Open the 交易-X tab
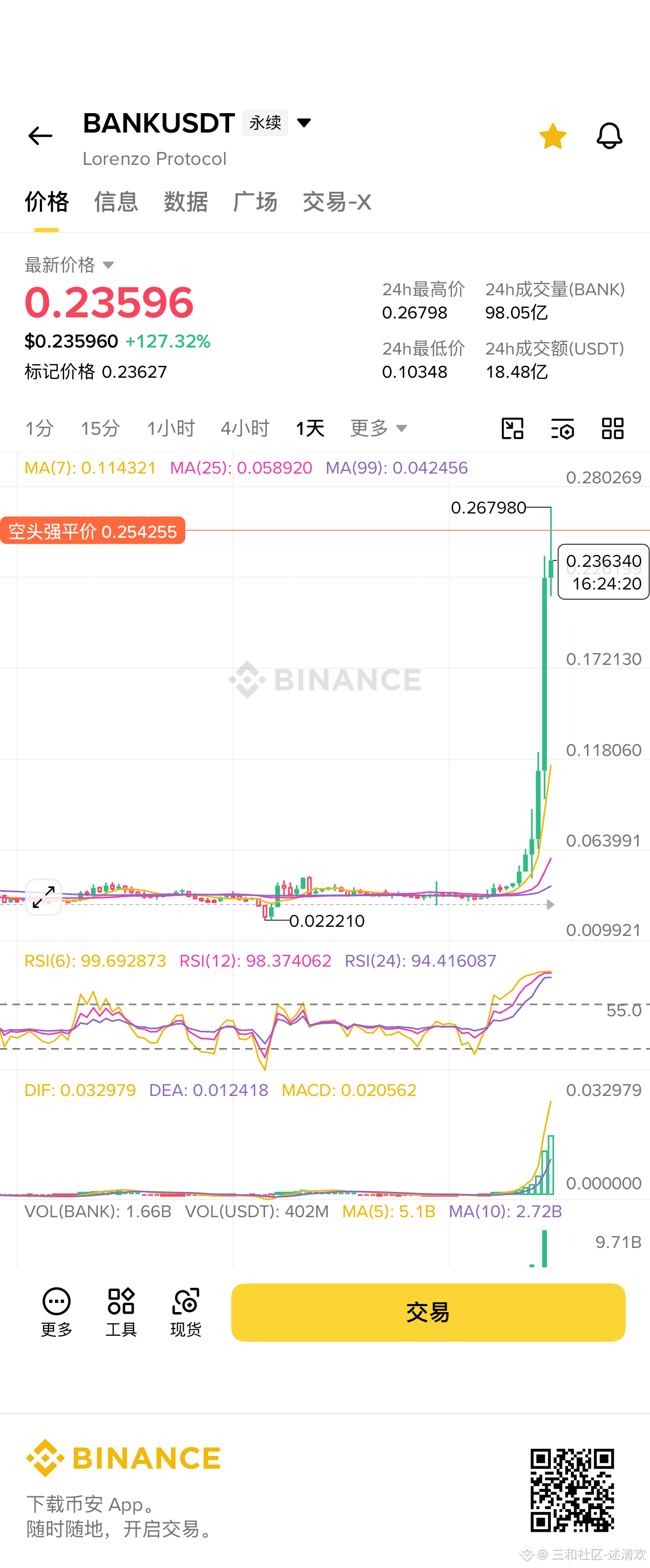Screen dimensions: 650x1568 click(x=336, y=202)
